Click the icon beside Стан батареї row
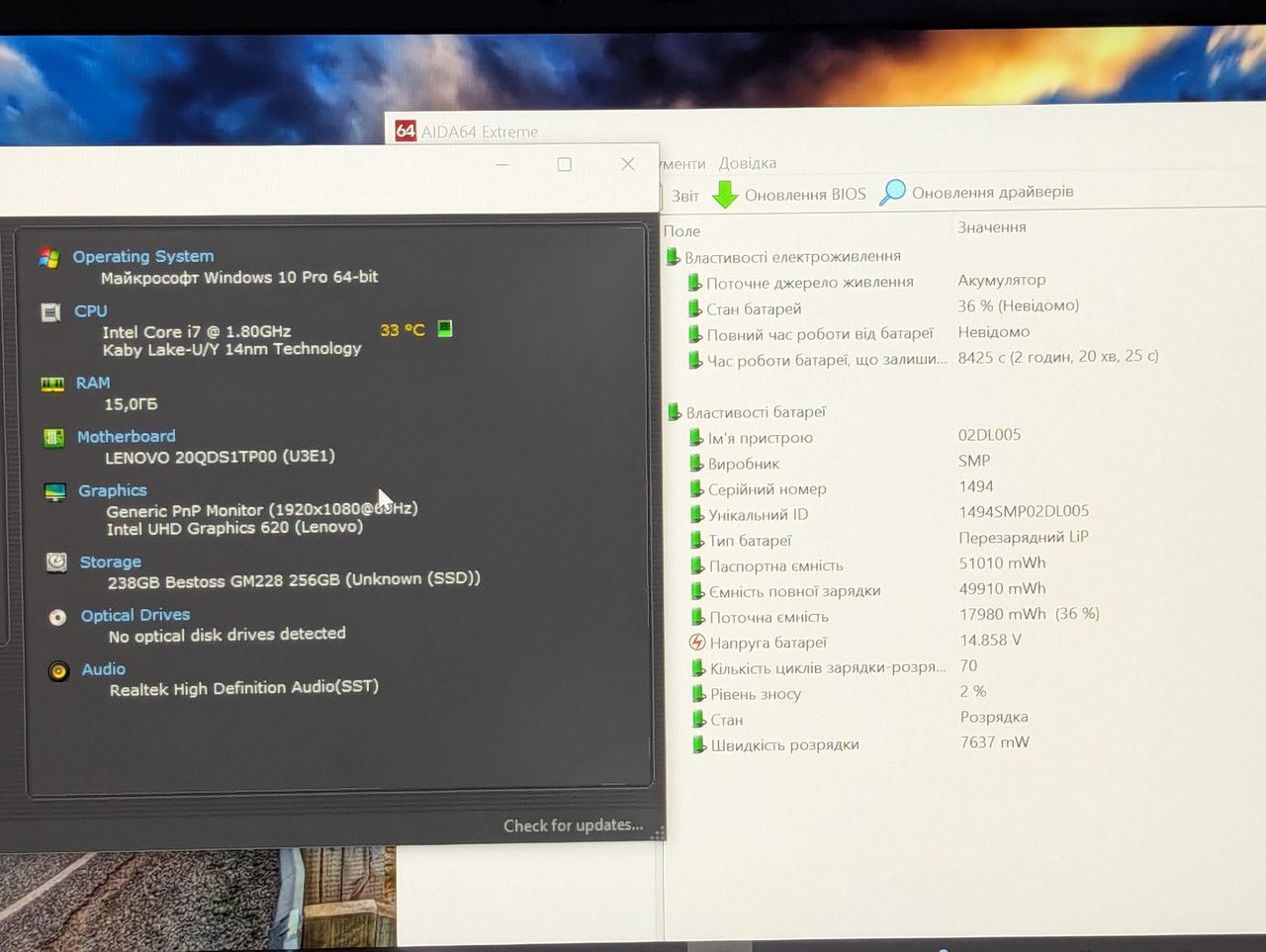The height and width of the screenshot is (952, 1266). tap(695, 308)
